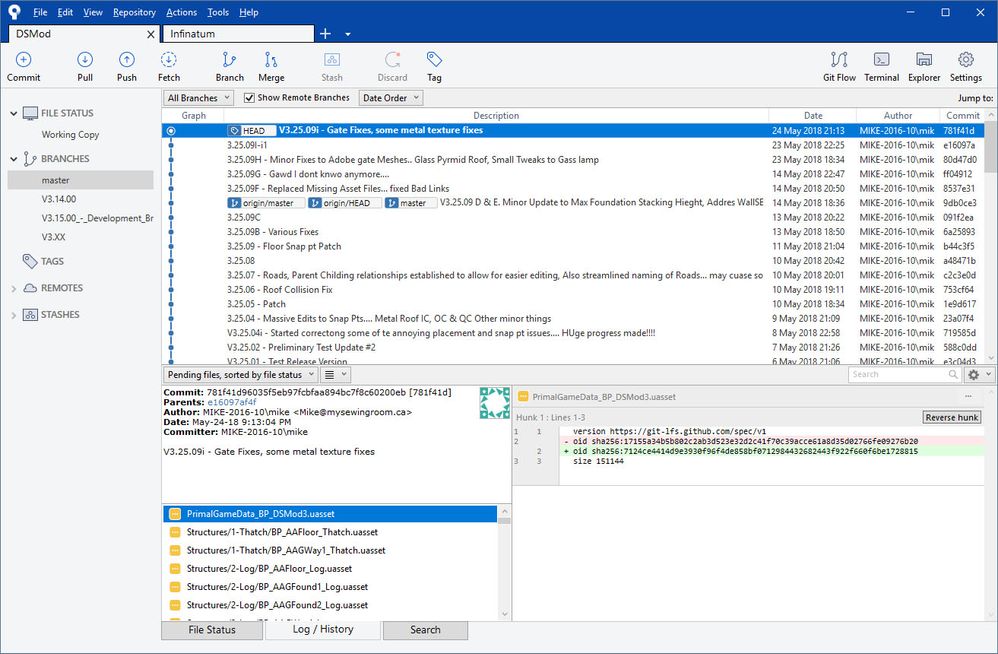Select the 3.25.09H Minor Fixes commit
This screenshot has height=654, width=998.
(x=573, y=160)
